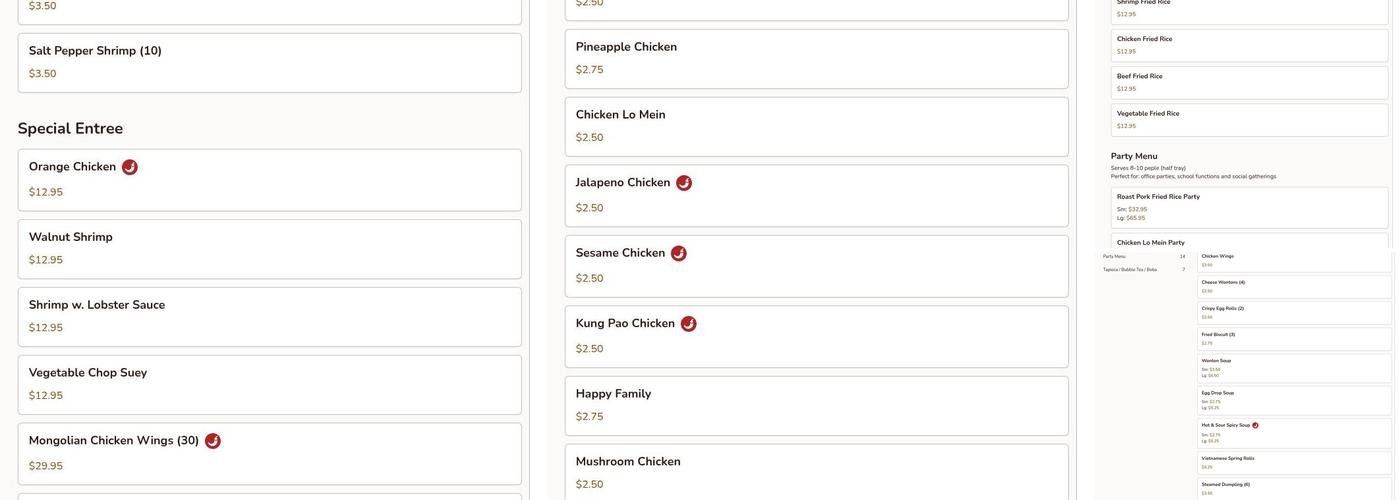Select Roast Pork Fried Rice Party item

[x=1249, y=207]
